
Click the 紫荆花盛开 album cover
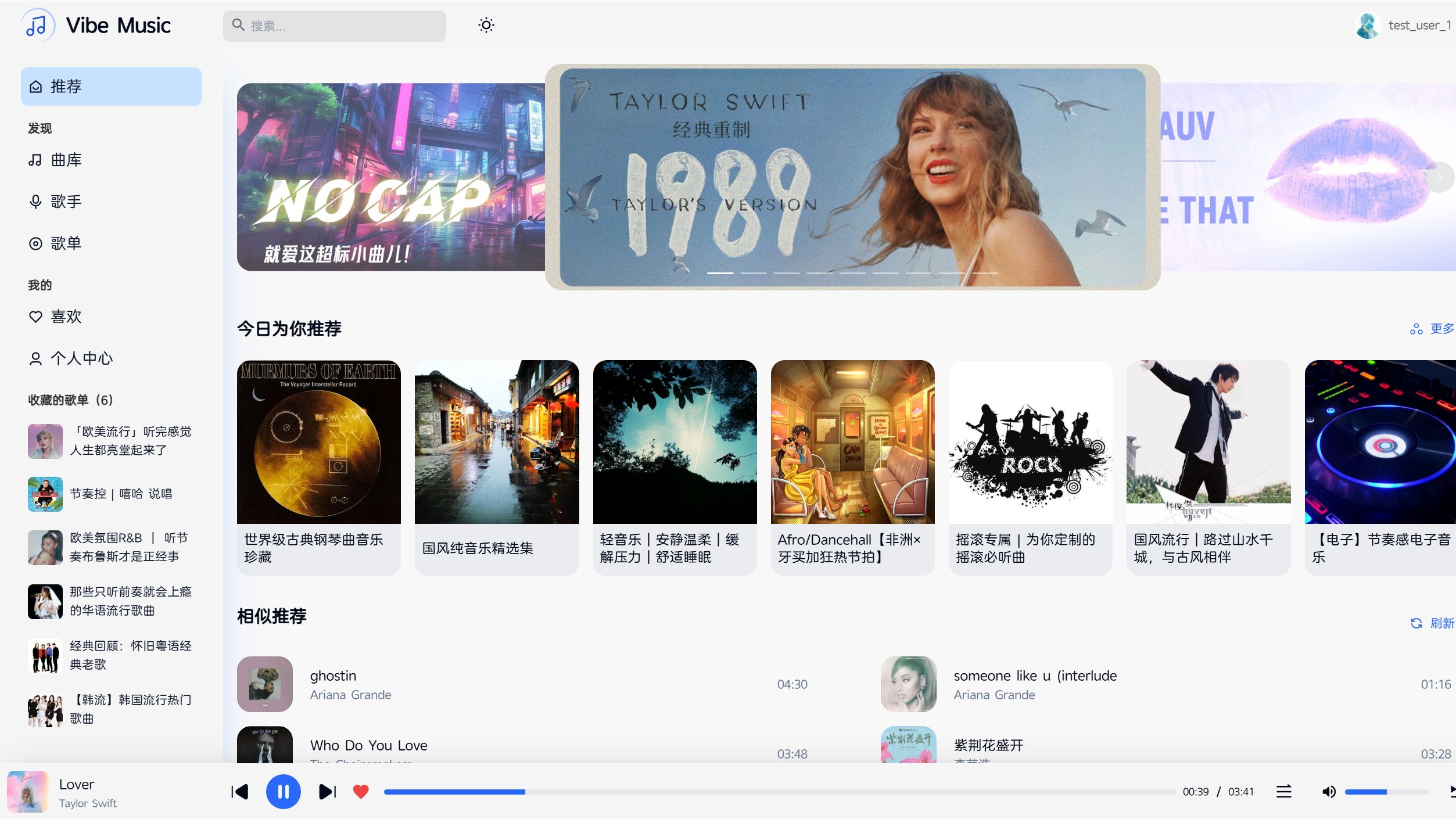click(x=909, y=745)
